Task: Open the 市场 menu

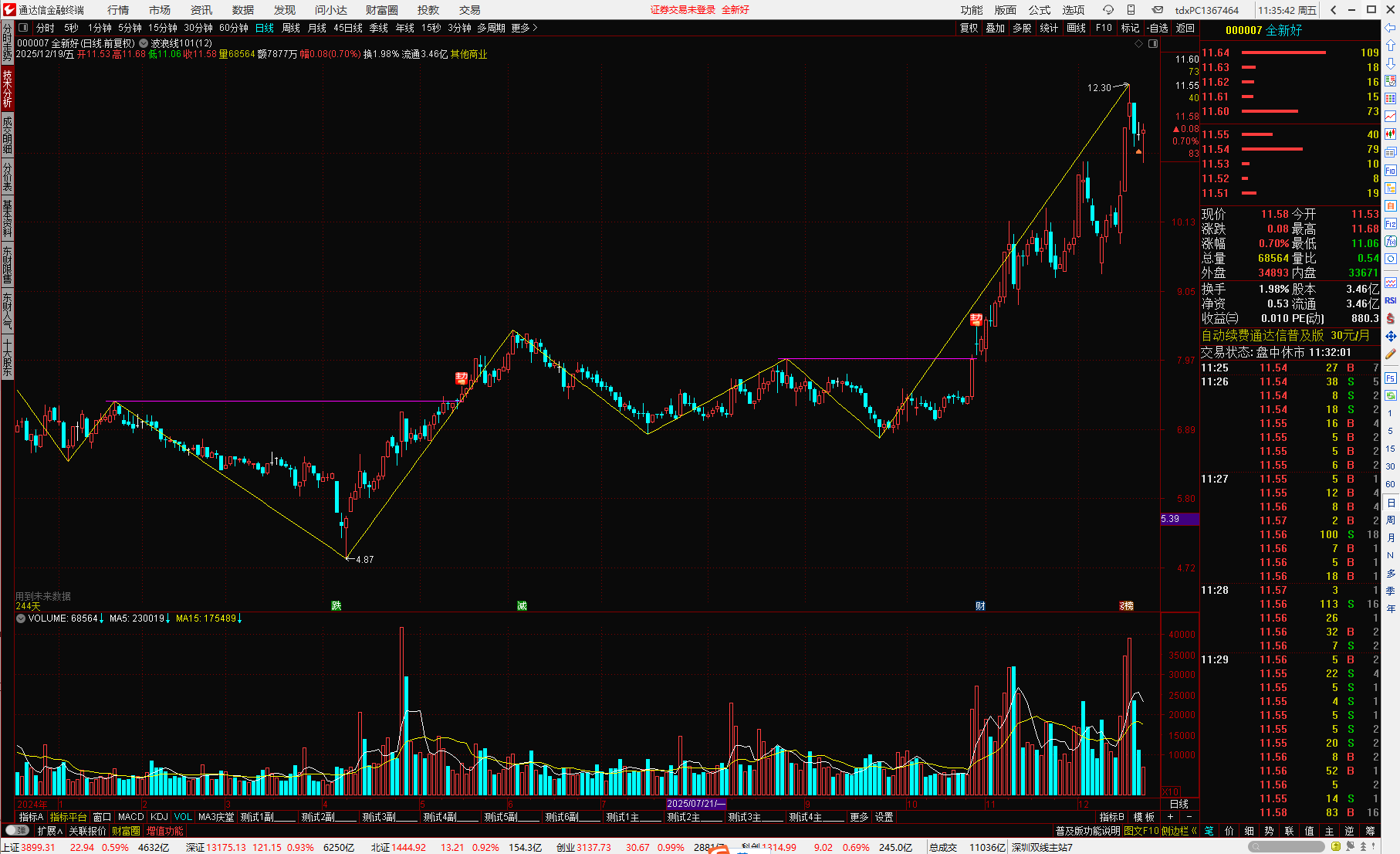Action: coord(160,10)
